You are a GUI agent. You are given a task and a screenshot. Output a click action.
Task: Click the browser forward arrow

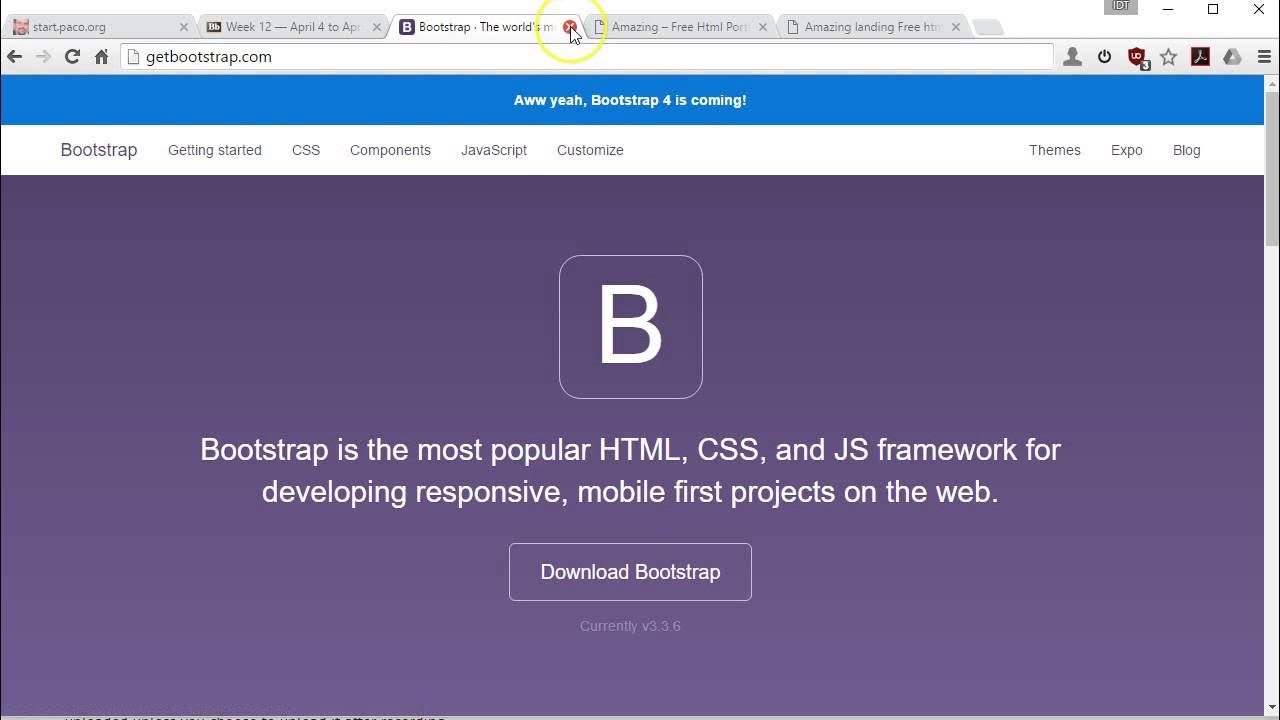(x=43, y=57)
